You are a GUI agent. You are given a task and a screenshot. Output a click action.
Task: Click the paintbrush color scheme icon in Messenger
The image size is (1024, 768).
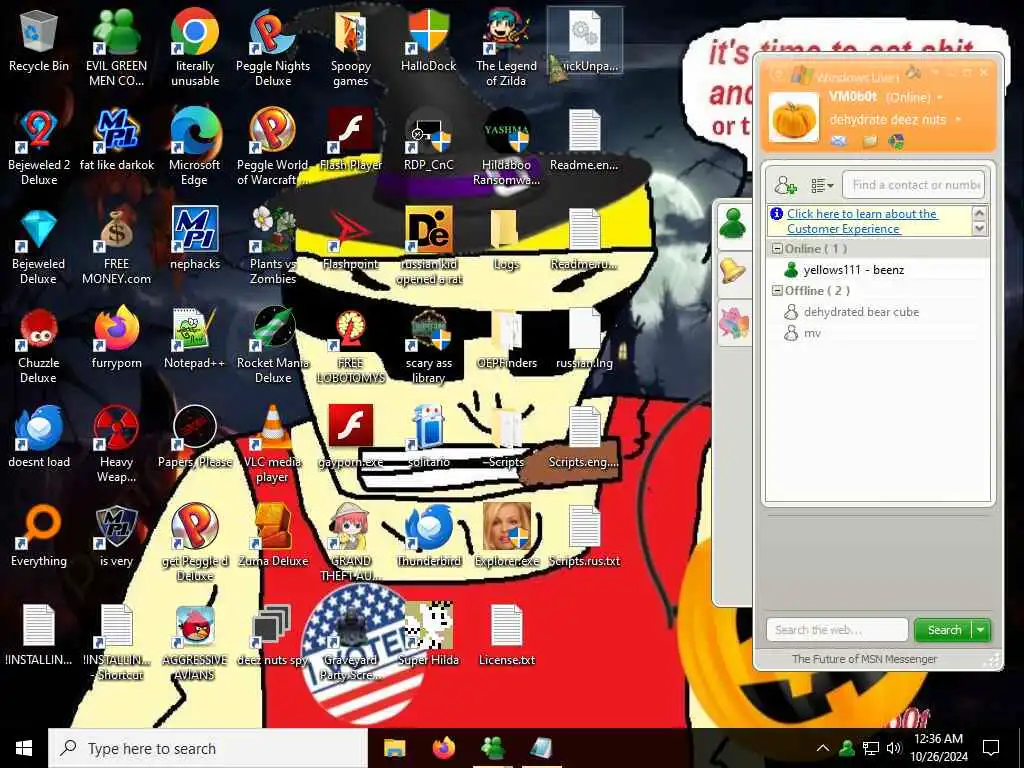(x=914, y=72)
